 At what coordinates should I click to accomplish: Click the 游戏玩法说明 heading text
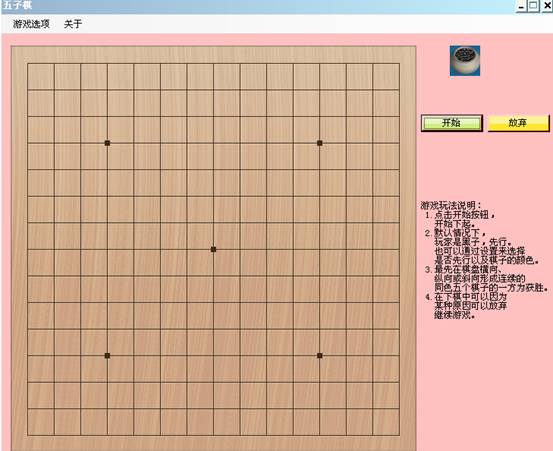451,205
